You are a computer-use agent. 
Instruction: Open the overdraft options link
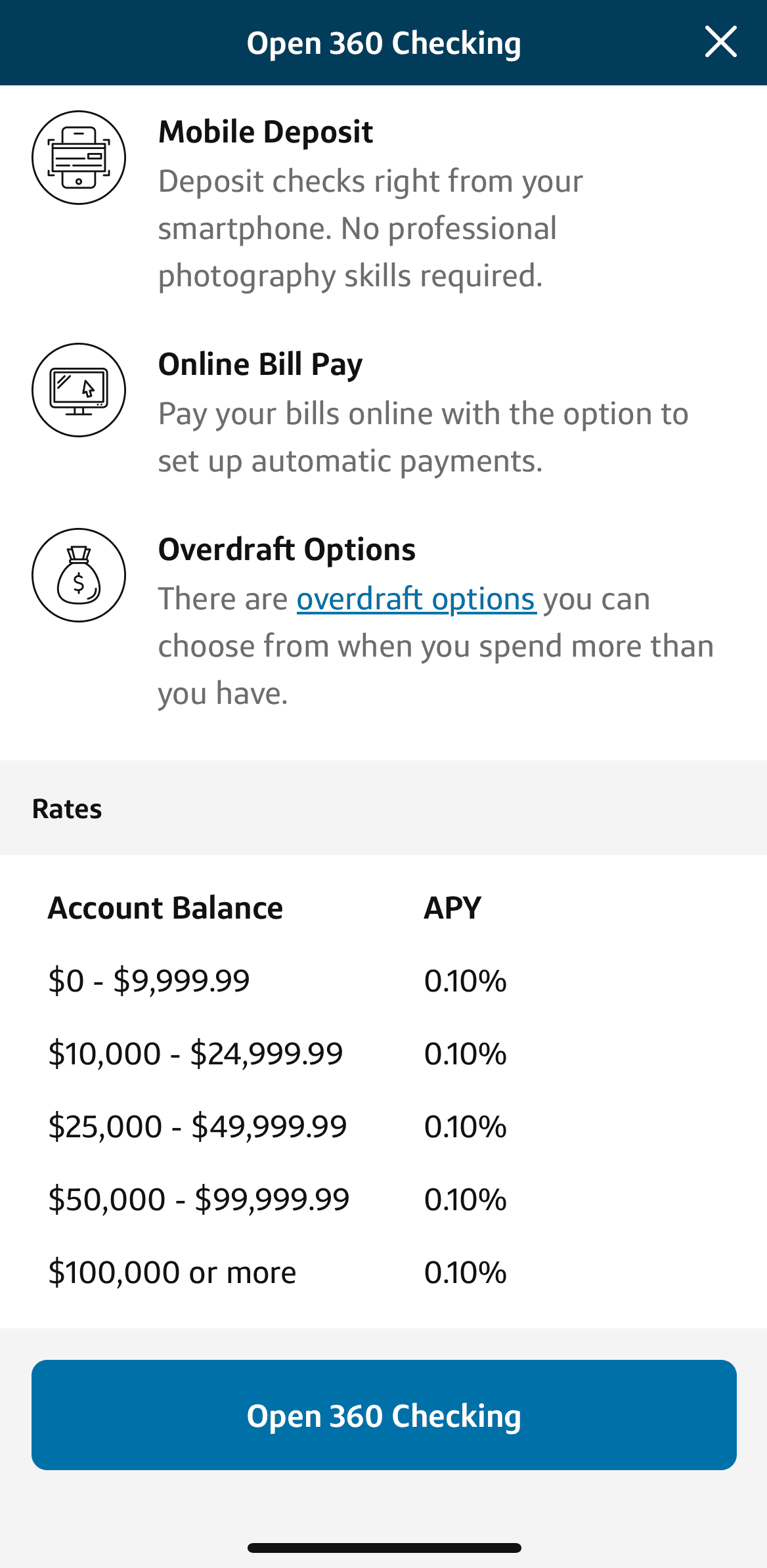pyautogui.click(x=416, y=599)
